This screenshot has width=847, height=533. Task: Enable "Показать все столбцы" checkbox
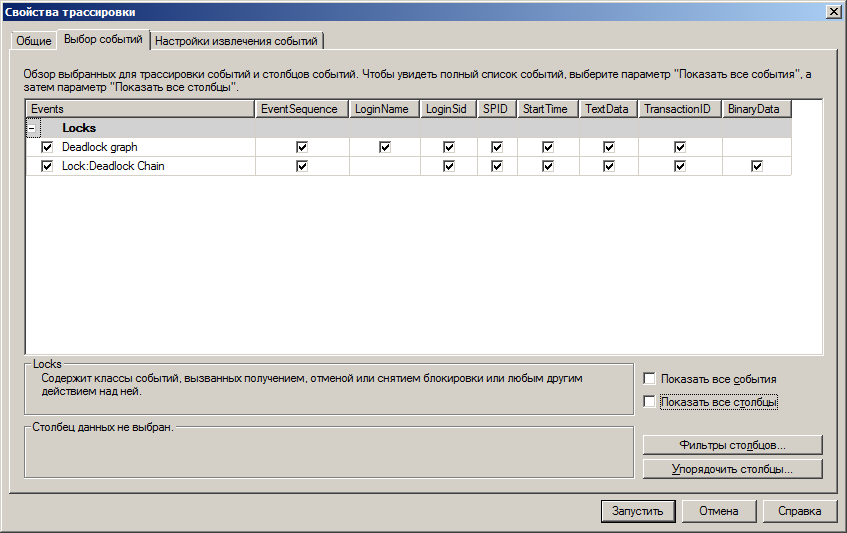tap(650, 402)
